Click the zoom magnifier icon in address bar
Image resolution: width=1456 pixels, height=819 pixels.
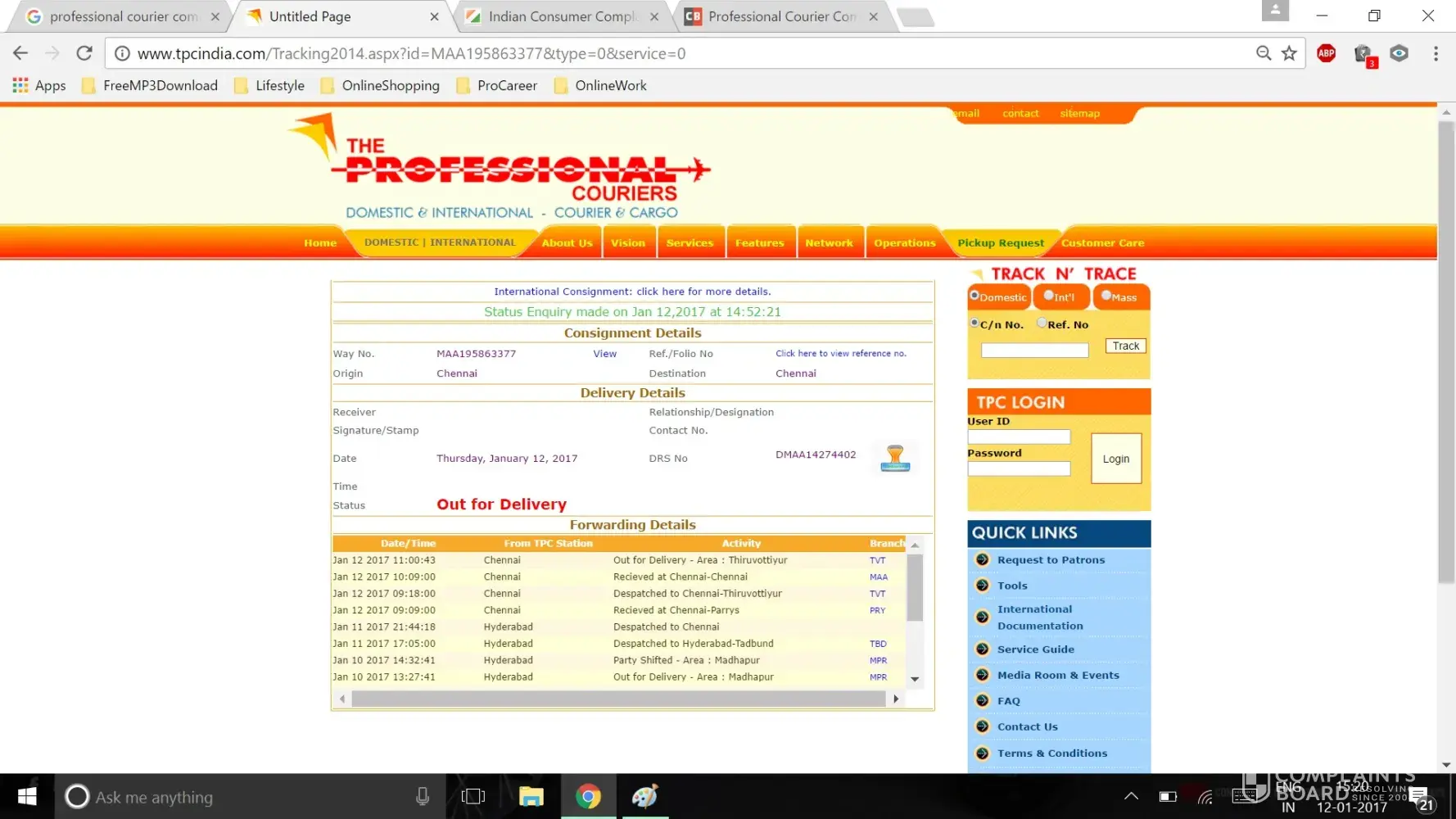pyautogui.click(x=1264, y=53)
